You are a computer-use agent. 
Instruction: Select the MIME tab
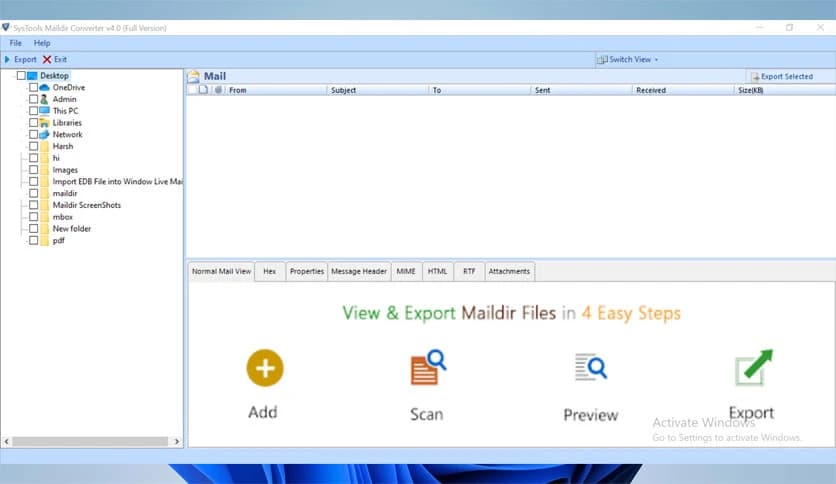(406, 271)
